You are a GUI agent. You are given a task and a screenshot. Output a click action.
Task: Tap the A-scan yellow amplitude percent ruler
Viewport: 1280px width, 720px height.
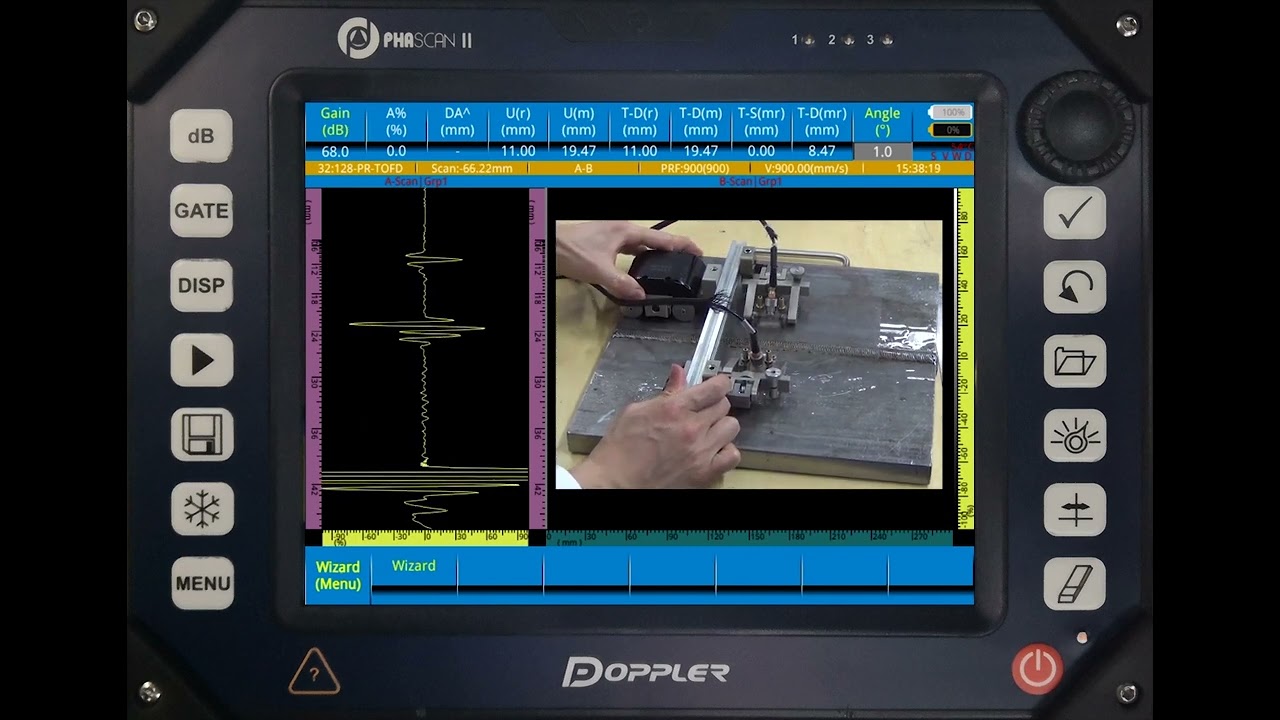click(x=425, y=538)
